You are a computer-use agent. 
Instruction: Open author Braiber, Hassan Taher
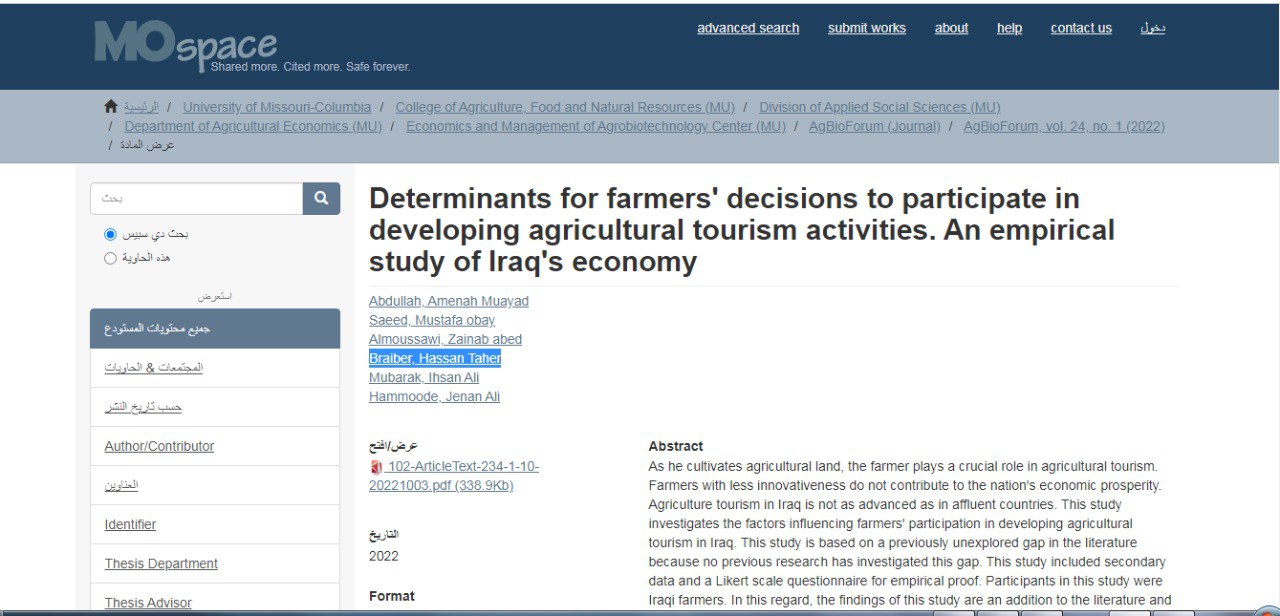434,358
